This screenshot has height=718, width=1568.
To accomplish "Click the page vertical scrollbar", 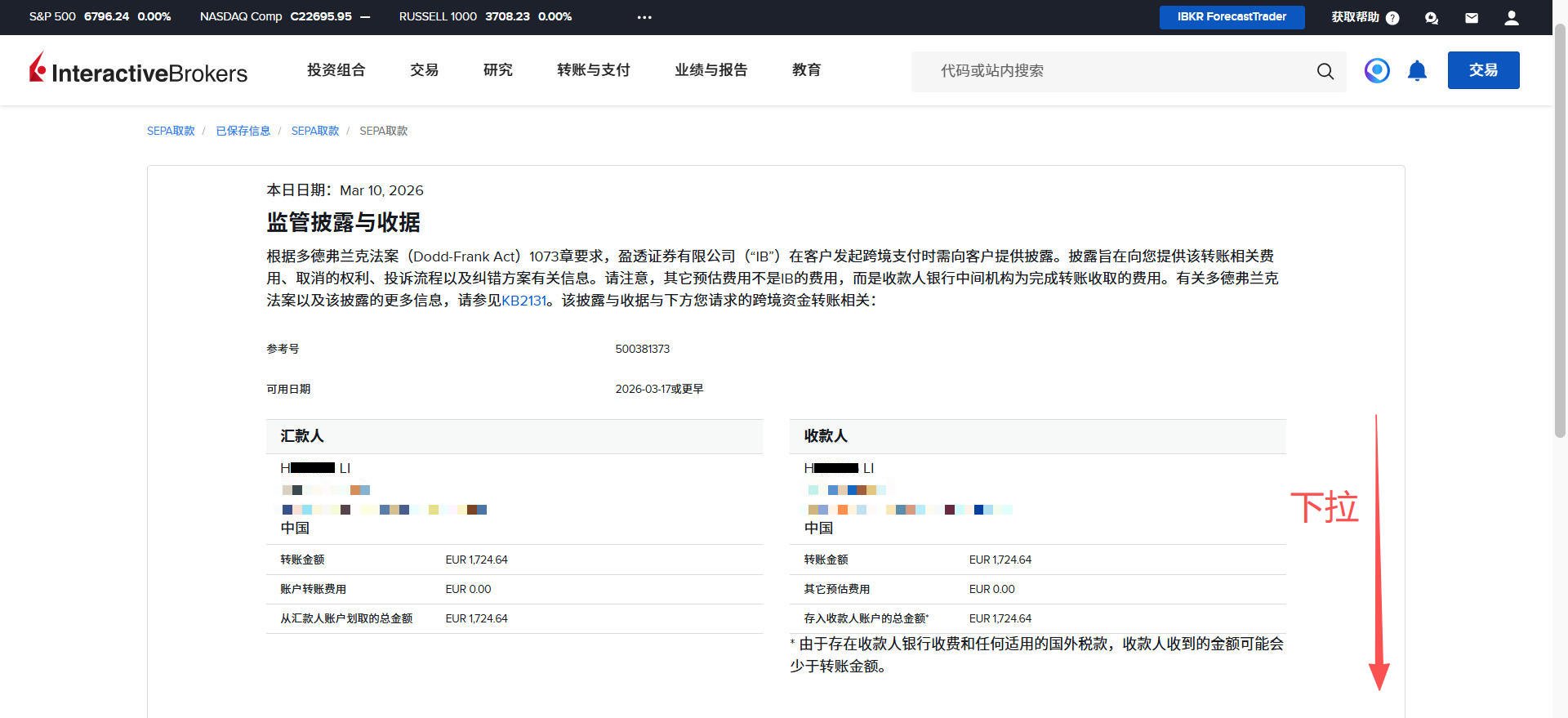I will click(1560, 229).
